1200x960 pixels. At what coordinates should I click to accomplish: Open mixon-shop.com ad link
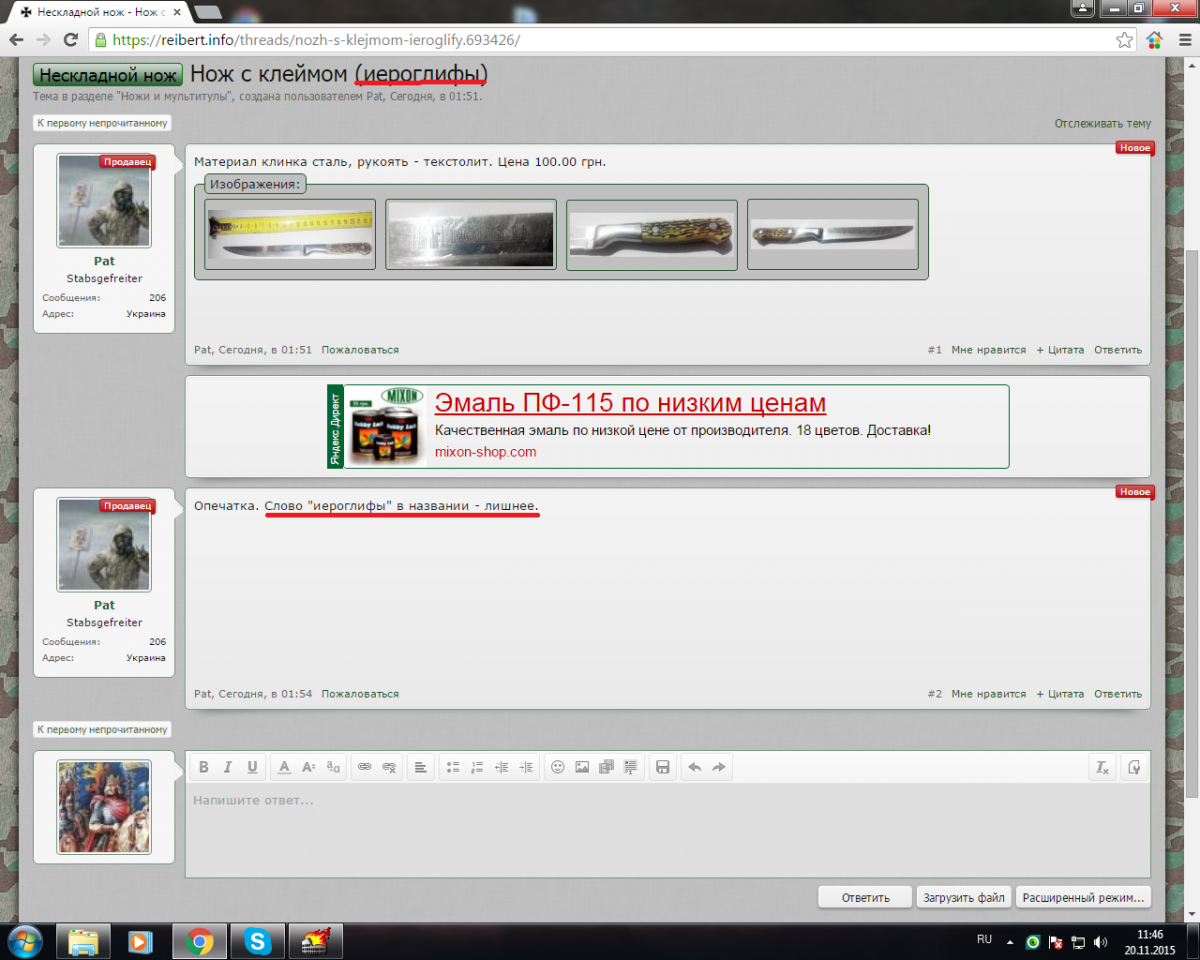(x=485, y=452)
